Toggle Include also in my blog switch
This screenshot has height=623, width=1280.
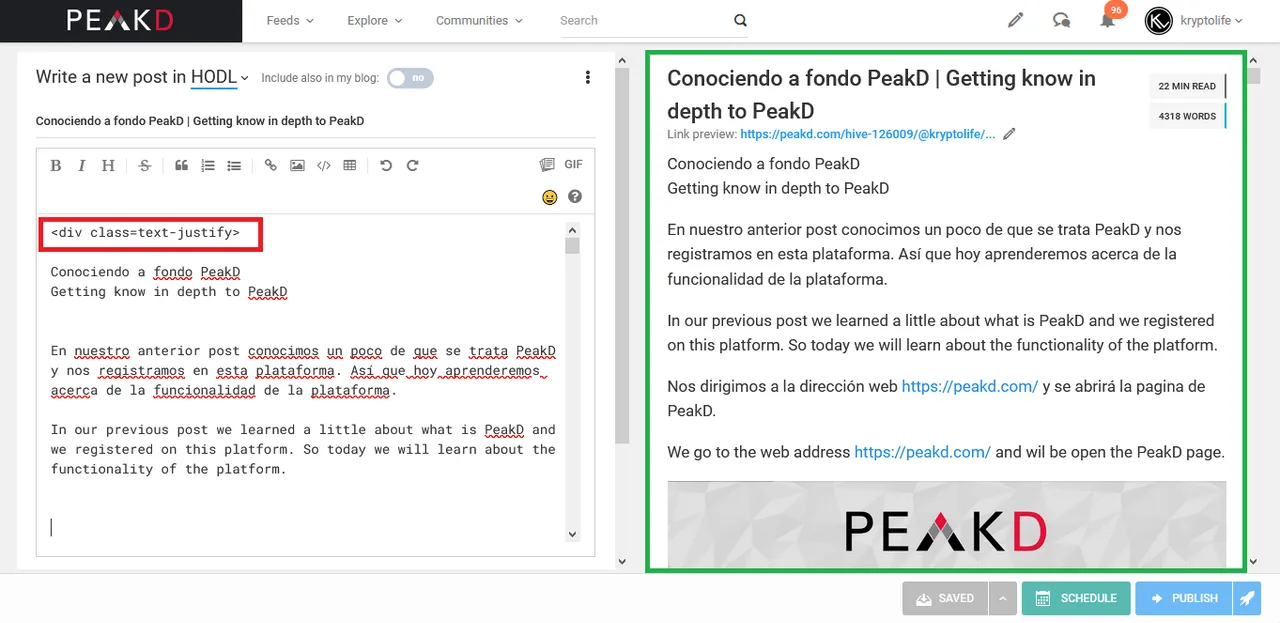(410, 78)
